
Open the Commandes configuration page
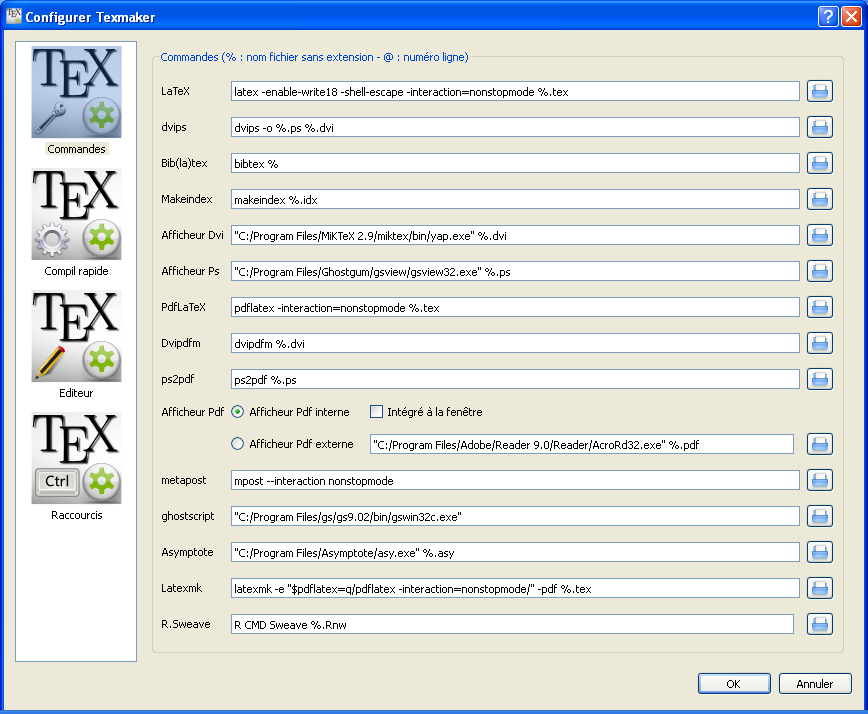click(x=76, y=100)
